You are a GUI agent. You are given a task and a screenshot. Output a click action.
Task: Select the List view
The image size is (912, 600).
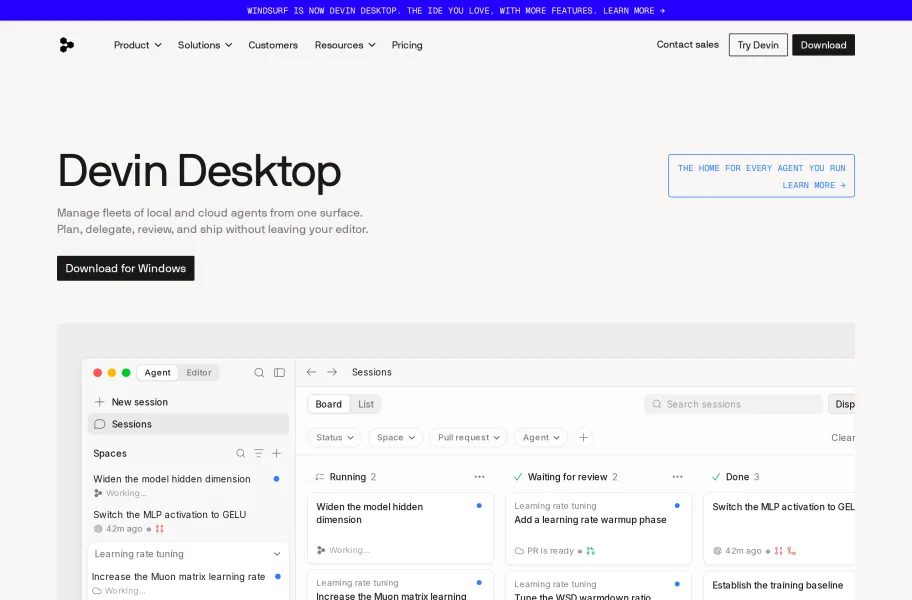click(x=366, y=404)
